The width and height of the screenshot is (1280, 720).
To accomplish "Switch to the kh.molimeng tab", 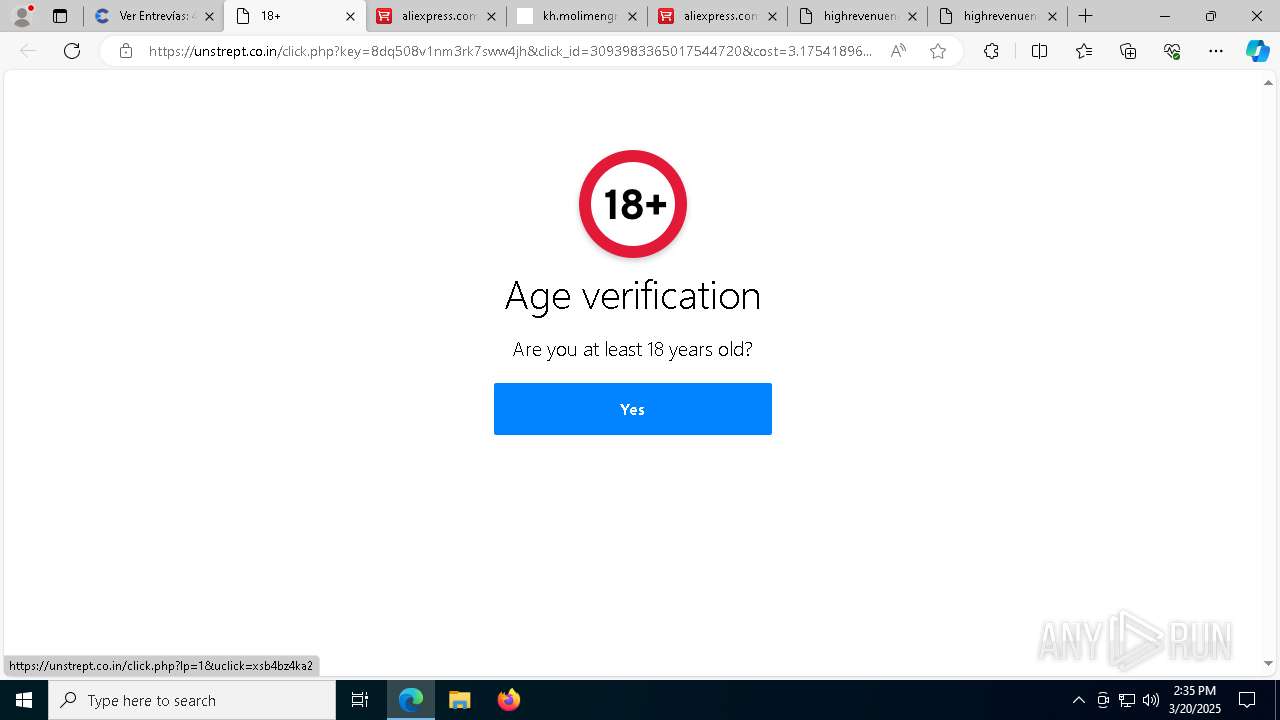I will pyautogui.click(x=577, y=16).
